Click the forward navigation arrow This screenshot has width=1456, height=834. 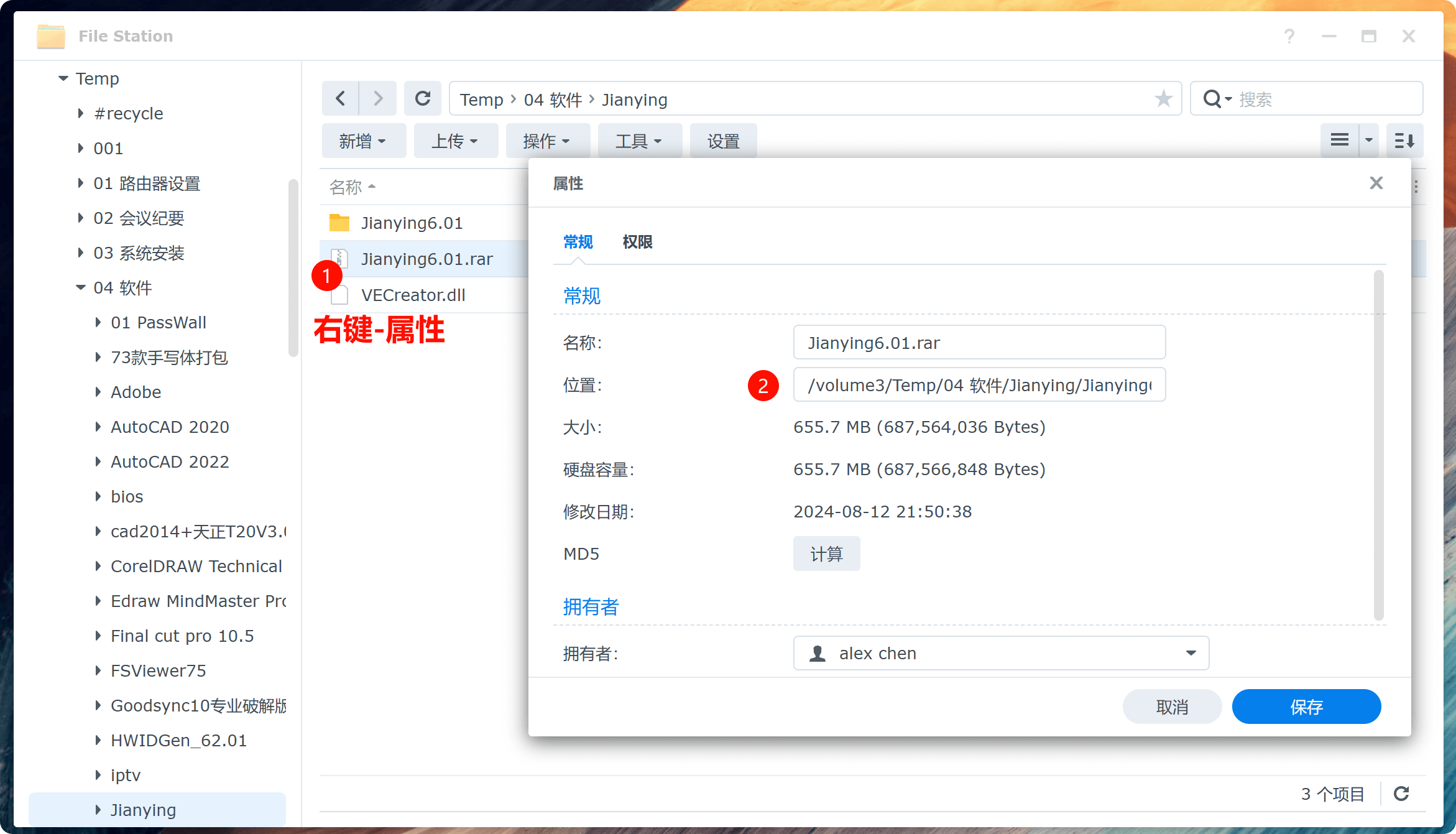coord(378,98)
